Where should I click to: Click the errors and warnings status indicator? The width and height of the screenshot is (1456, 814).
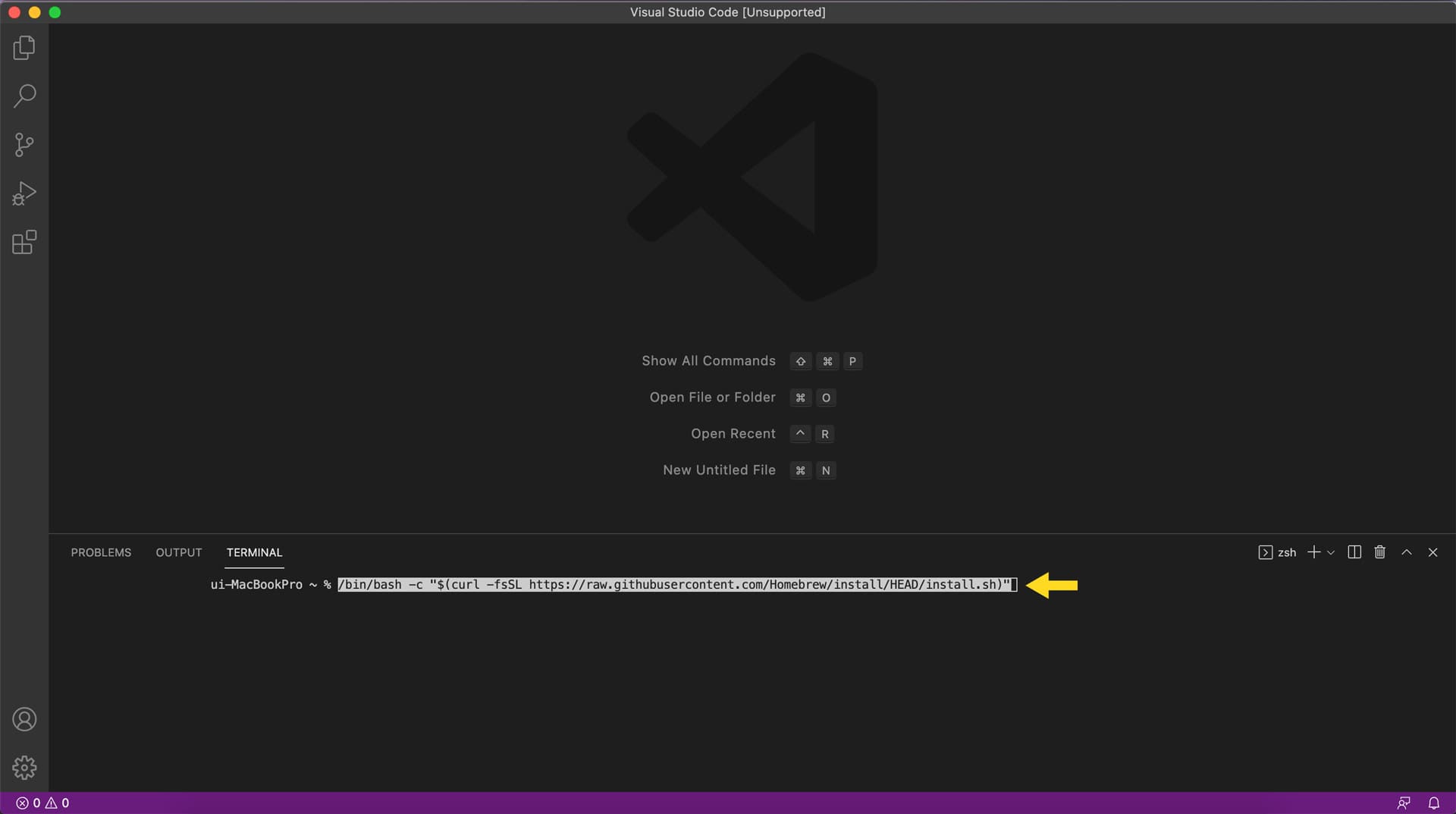42,803
